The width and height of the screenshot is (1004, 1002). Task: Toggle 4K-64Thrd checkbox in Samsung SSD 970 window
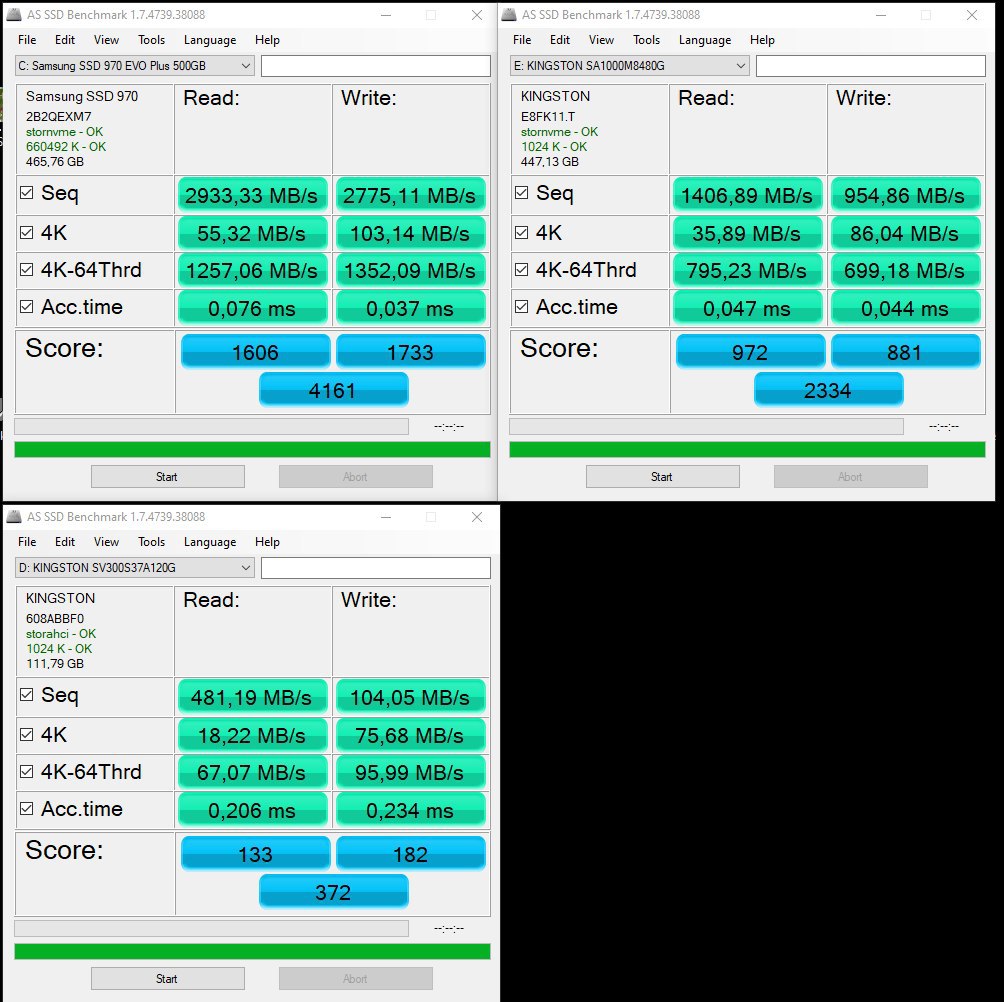[26, 270]
